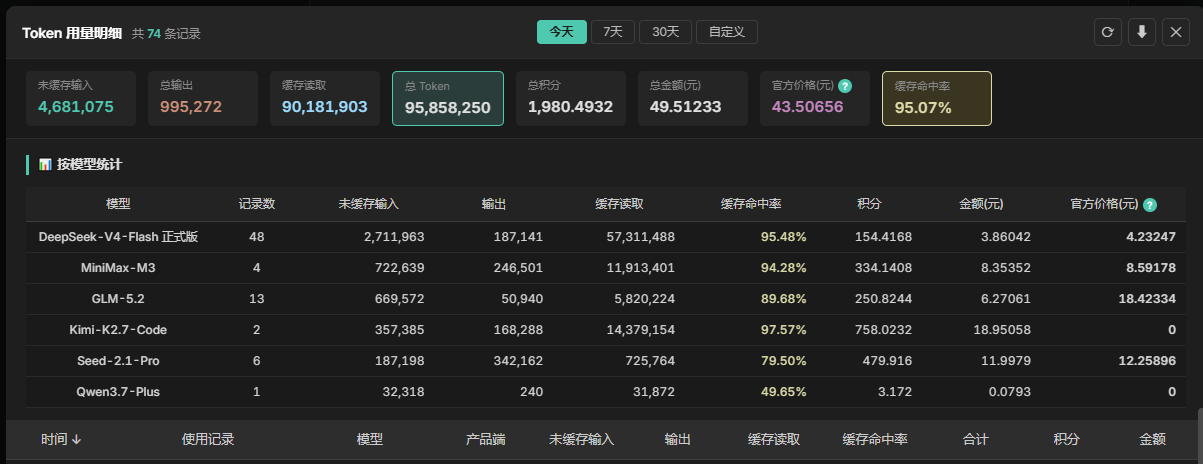Click the 总输出 summary card
The width and height of the screenshot is (1203, 464).
(x=203, y=98)
